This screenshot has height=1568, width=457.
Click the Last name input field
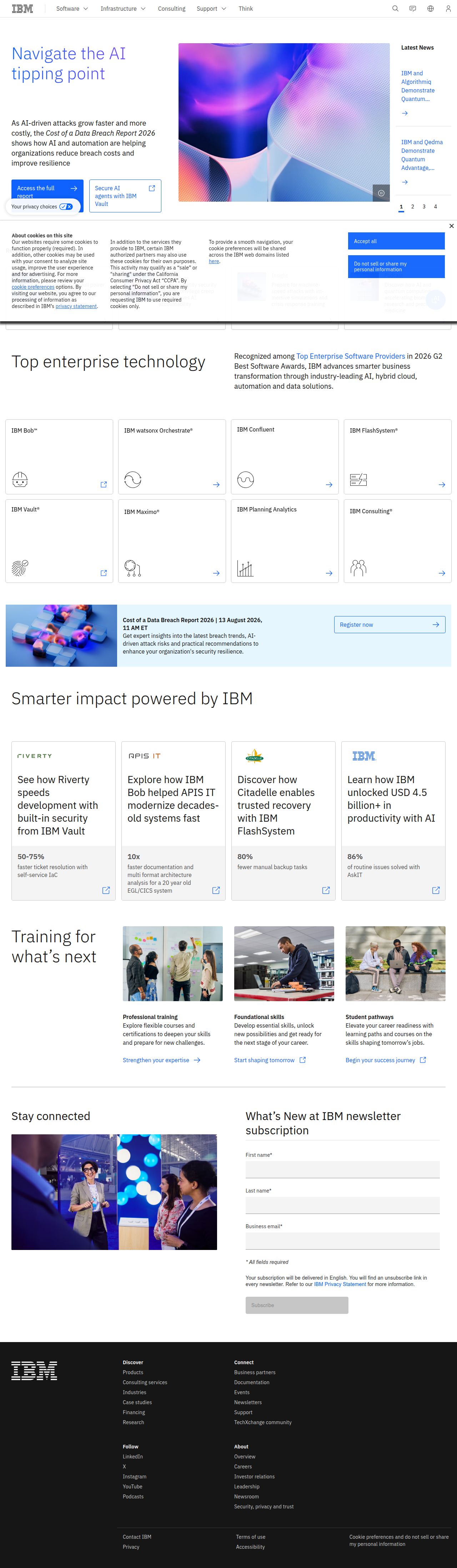(x=343, y=1205)
